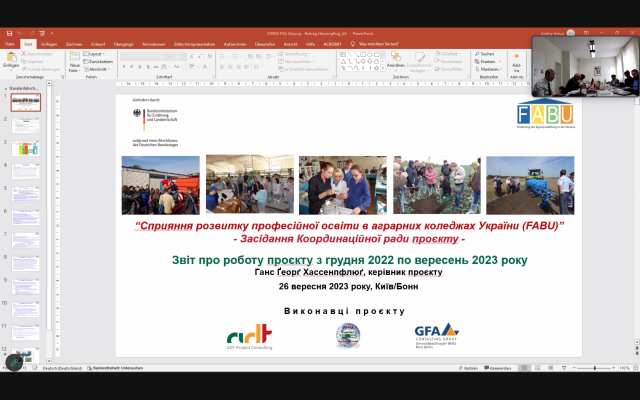Screen dimensions: 640x400
Task: Switch to the Ansicht ribbon tab
Action: 290,44
